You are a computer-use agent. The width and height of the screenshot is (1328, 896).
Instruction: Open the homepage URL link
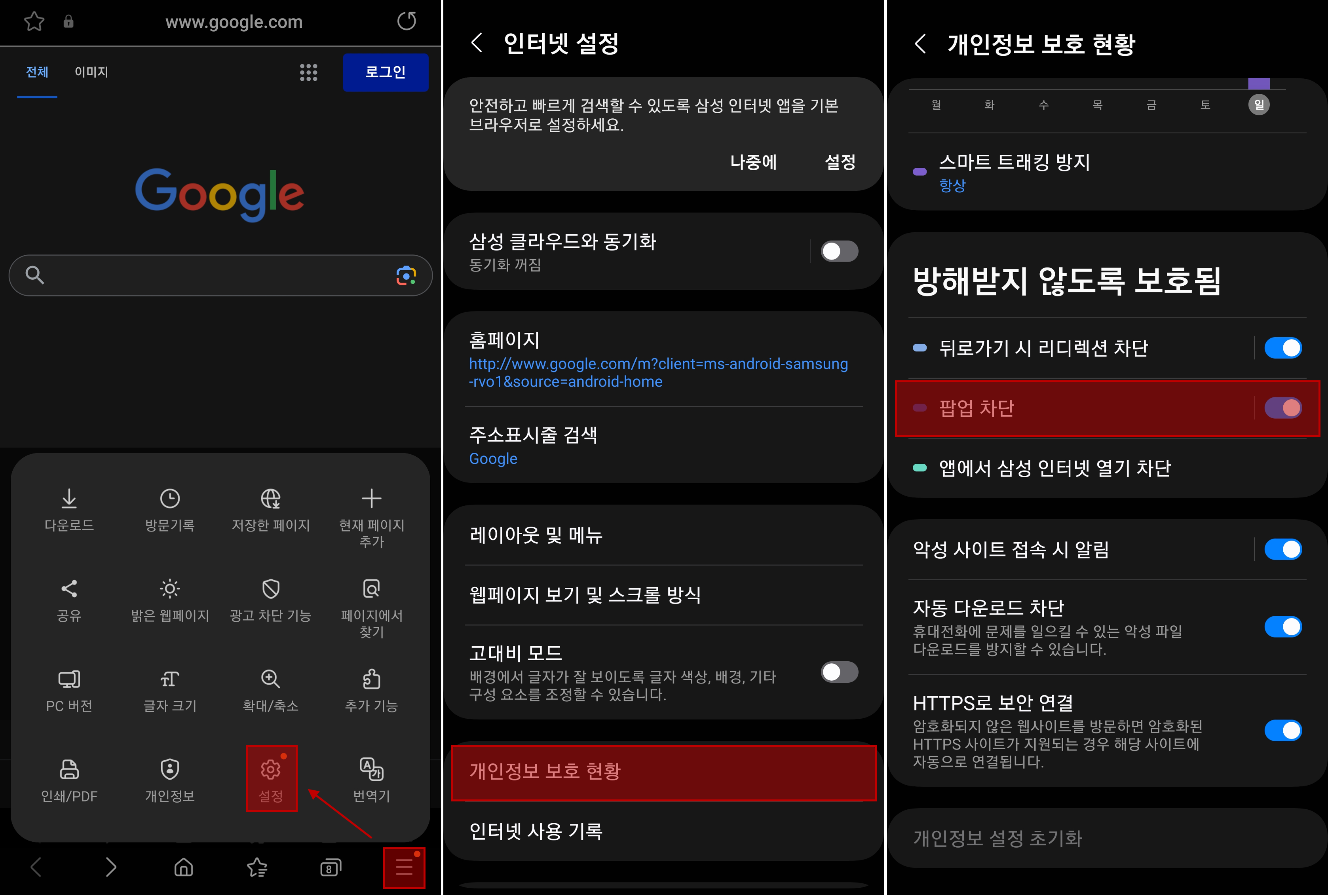point(658,372)
